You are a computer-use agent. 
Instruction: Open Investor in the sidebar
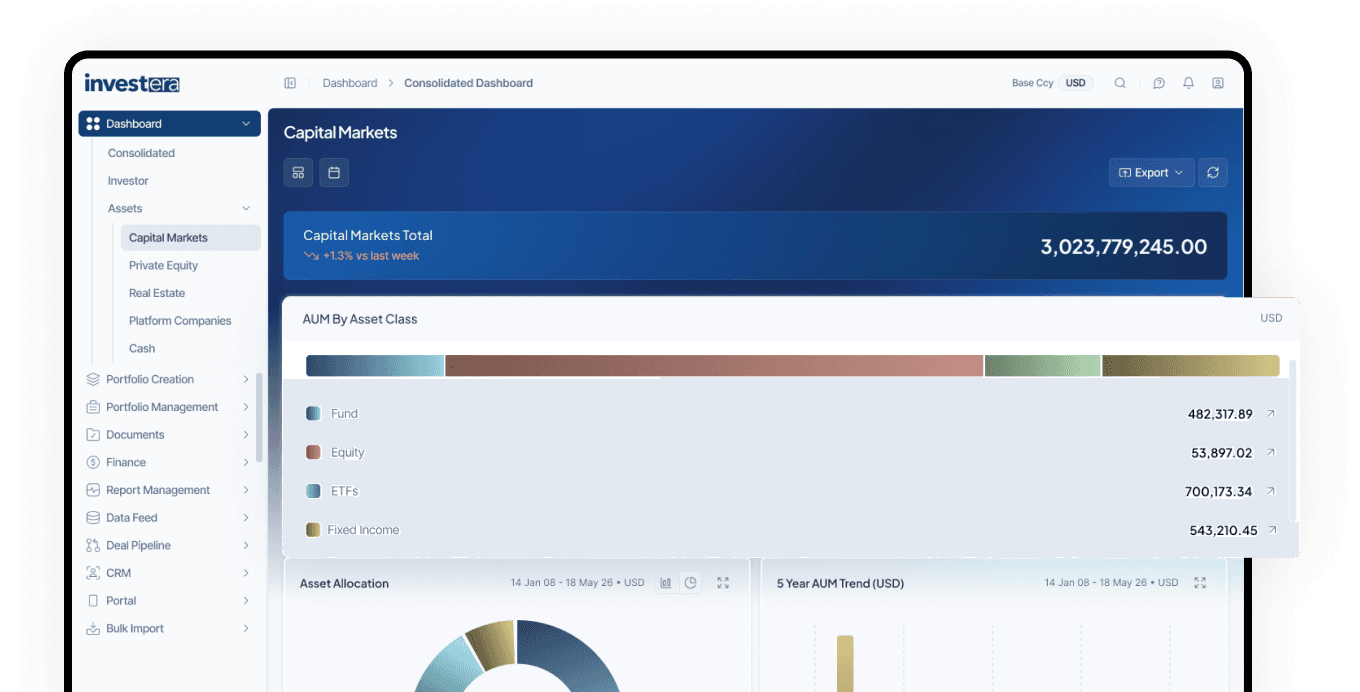[x=128, y=181]
